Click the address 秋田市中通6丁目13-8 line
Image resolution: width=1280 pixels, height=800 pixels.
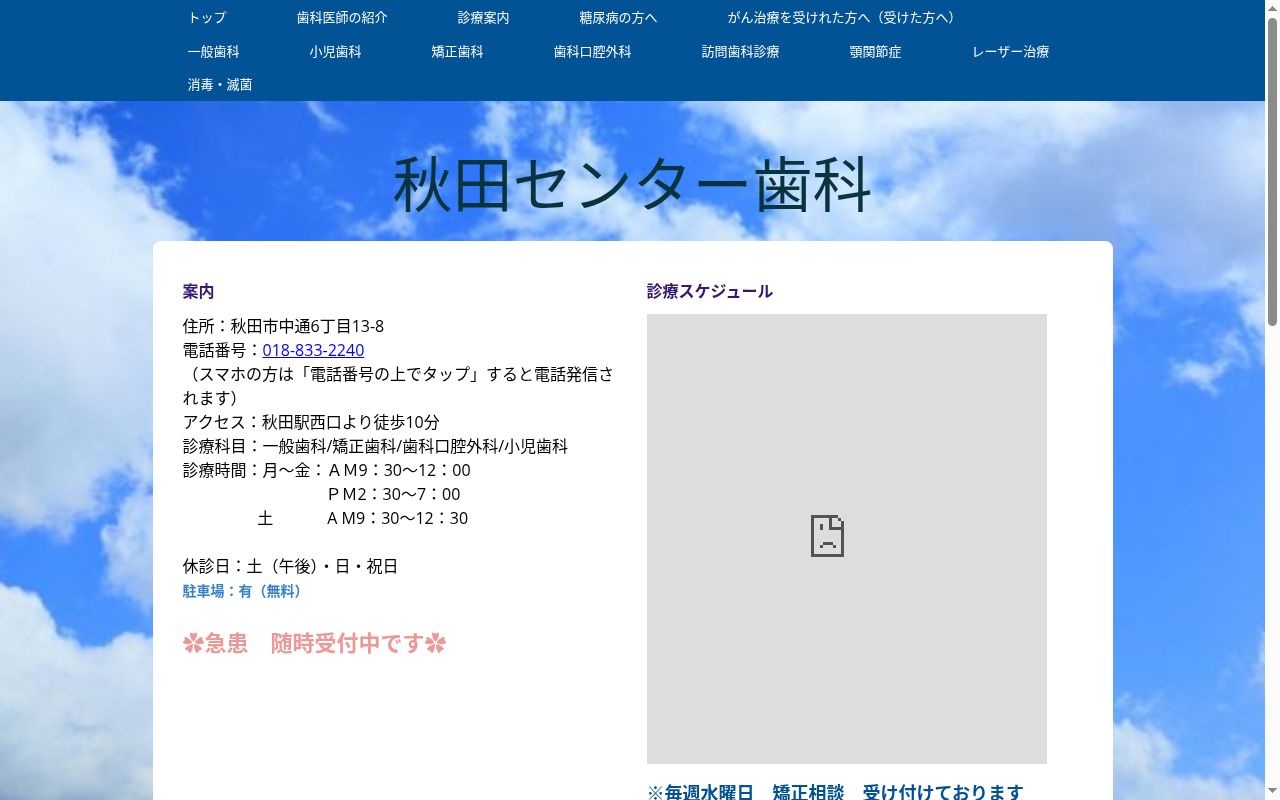pyautogui.click(x=283, y=326)
